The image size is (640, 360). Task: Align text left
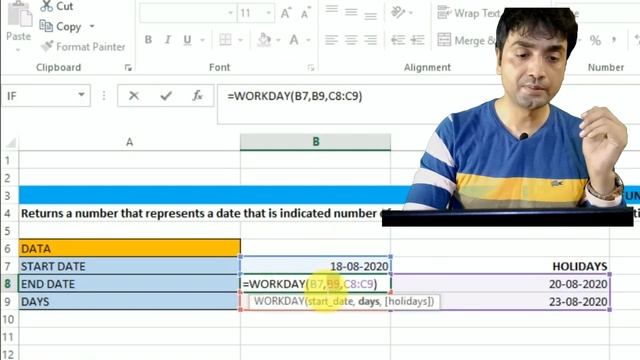click(x=331, y=40)
